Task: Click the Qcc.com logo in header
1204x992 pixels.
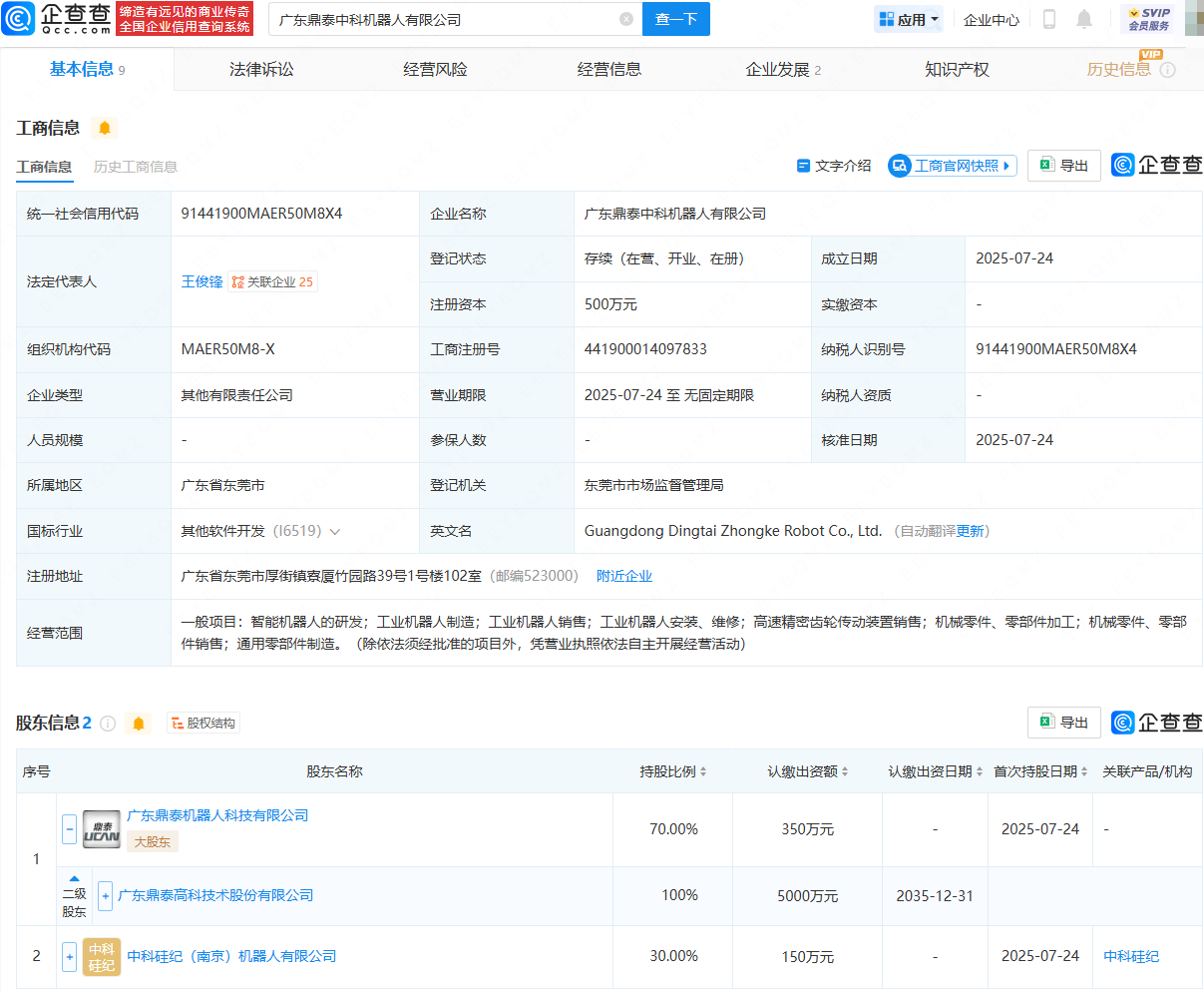Action: (57, 19)
